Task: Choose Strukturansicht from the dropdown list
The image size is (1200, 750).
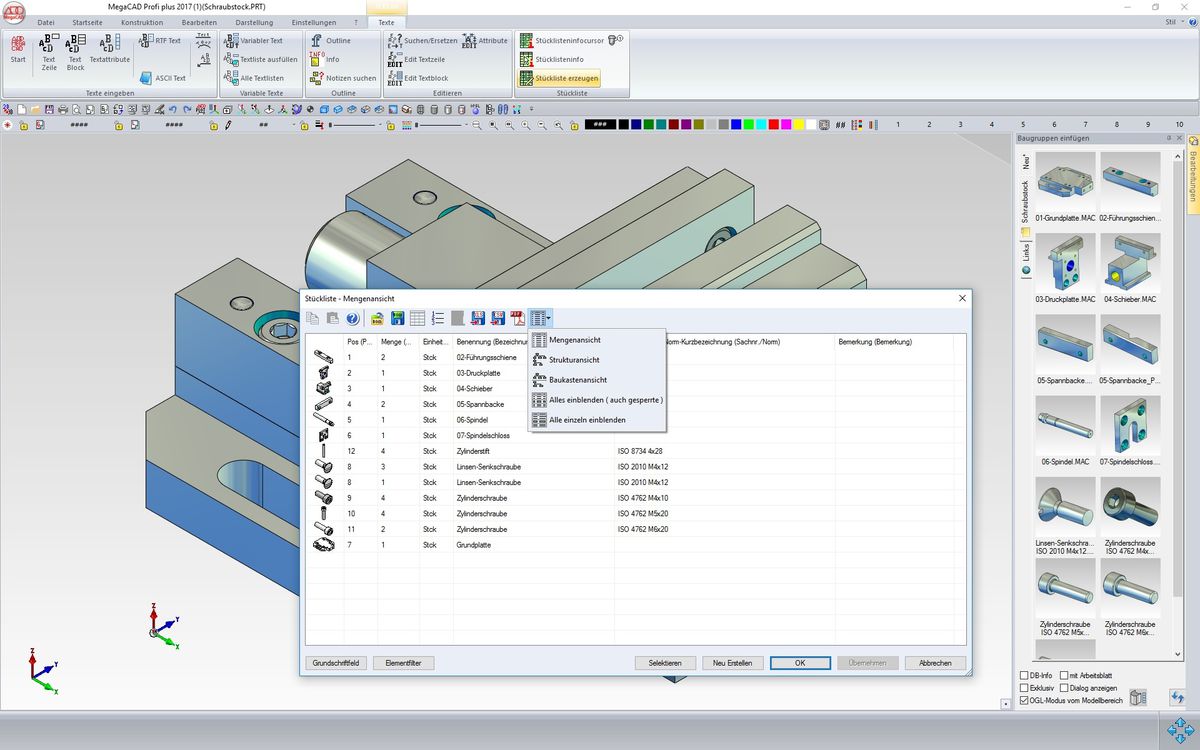Action: (x=574, y=360)
